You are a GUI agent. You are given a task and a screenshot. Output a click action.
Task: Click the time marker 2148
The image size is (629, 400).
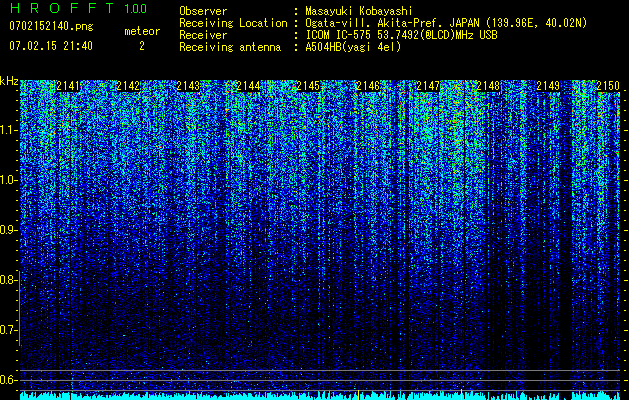[488, 86]
